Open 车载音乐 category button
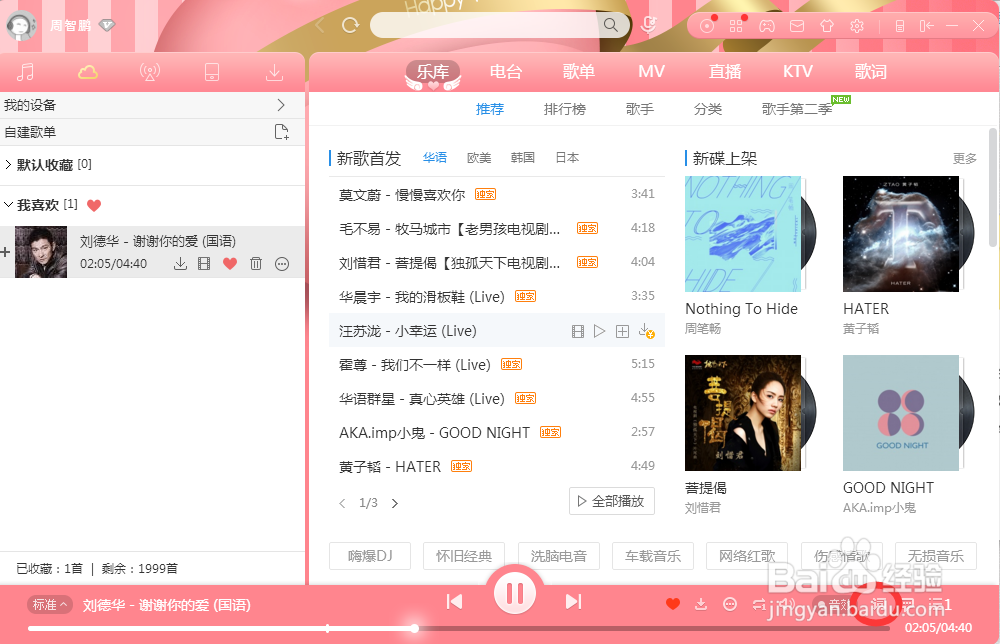The width and height of the screenshot is (1000, 644). (652, 556)
